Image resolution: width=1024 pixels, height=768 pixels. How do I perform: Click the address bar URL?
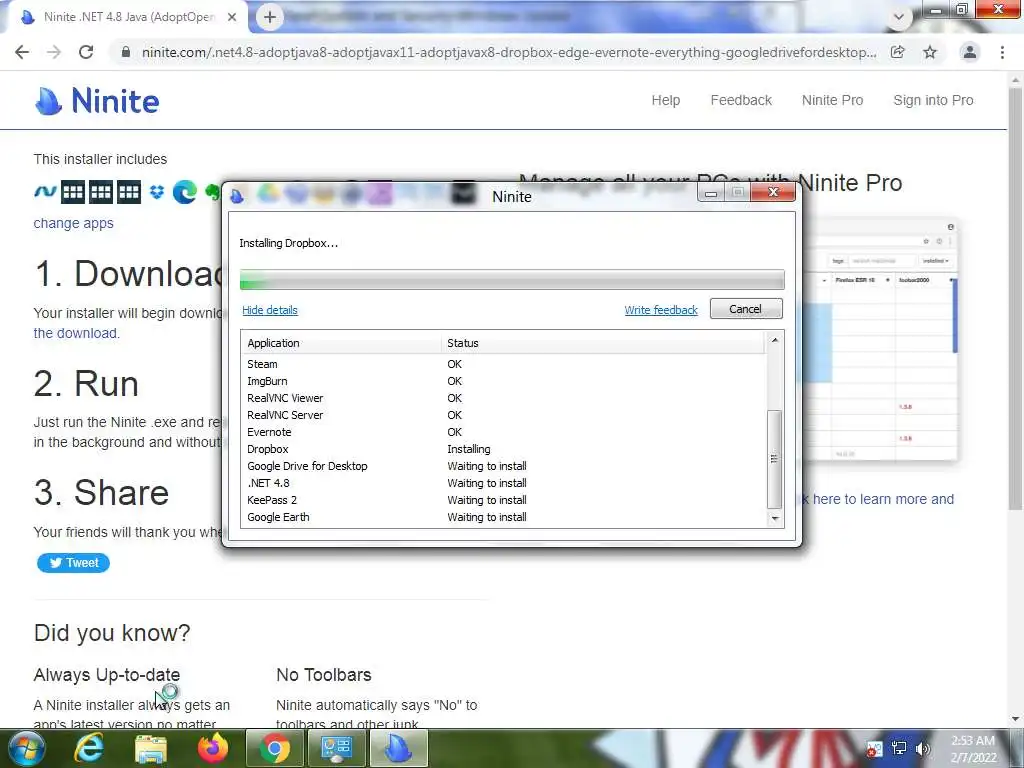coord(509,52)
